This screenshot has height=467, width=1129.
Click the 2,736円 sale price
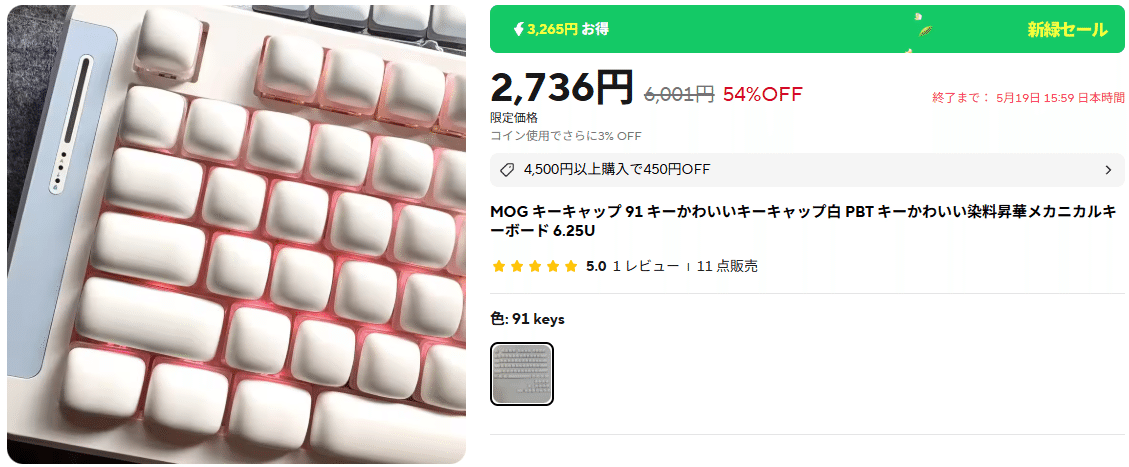click(562, 88)
